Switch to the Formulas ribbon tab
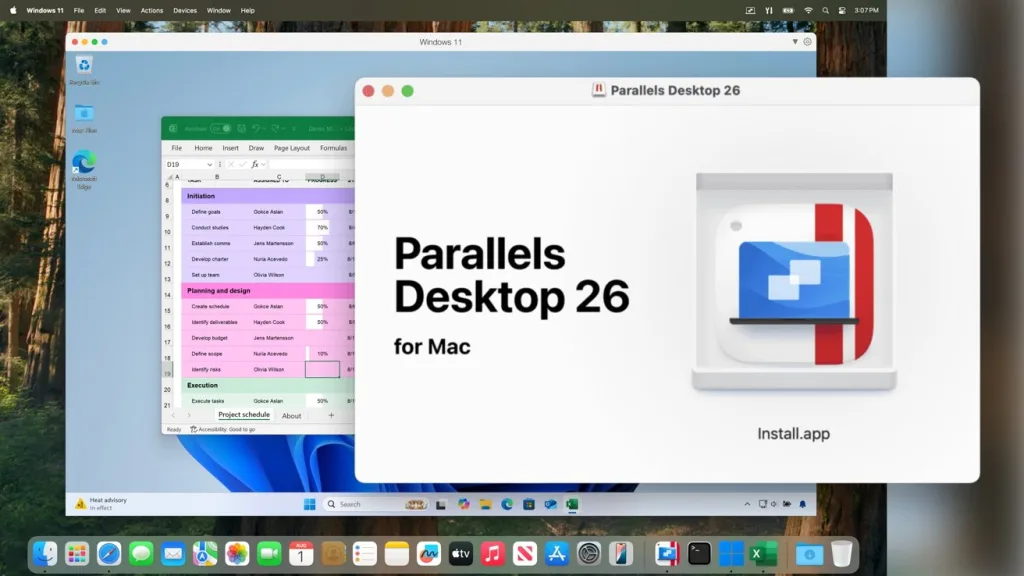This screenshot has height=576, width=1024. (x=333, y=147)
